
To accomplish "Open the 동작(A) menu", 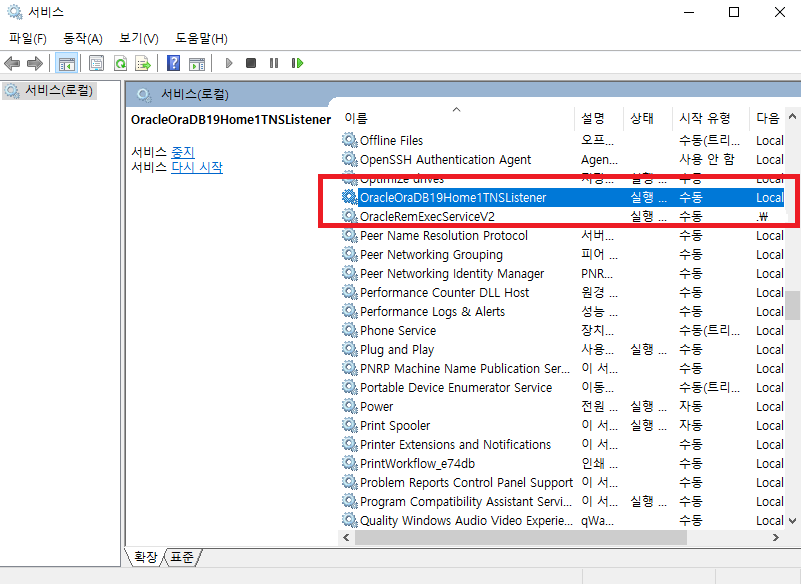I will (83, 38).
